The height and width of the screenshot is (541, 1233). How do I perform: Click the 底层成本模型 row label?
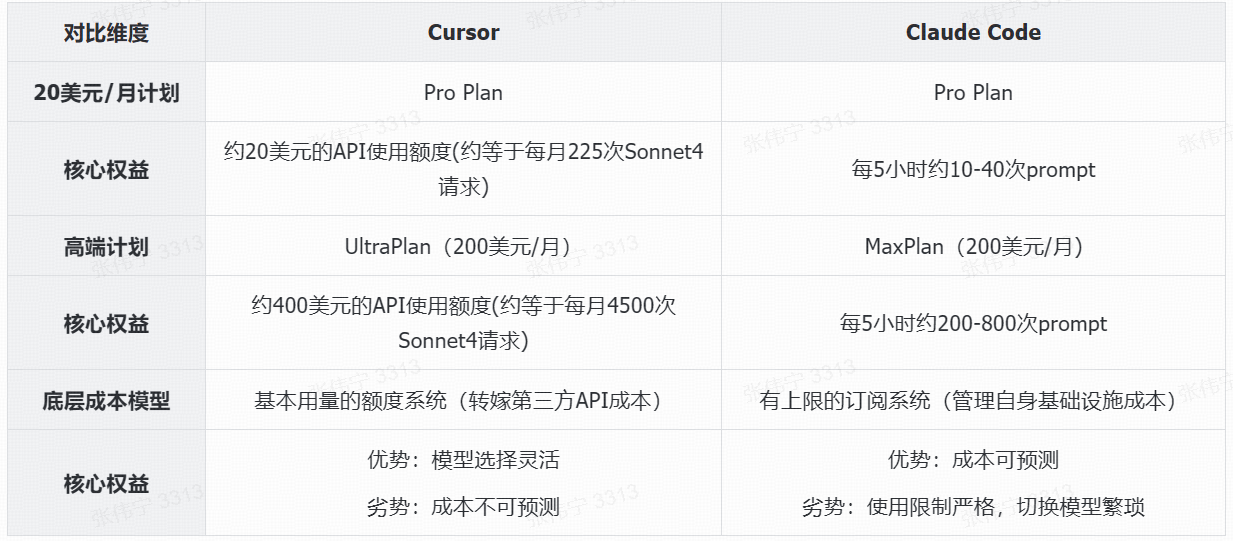click(105, 401)
